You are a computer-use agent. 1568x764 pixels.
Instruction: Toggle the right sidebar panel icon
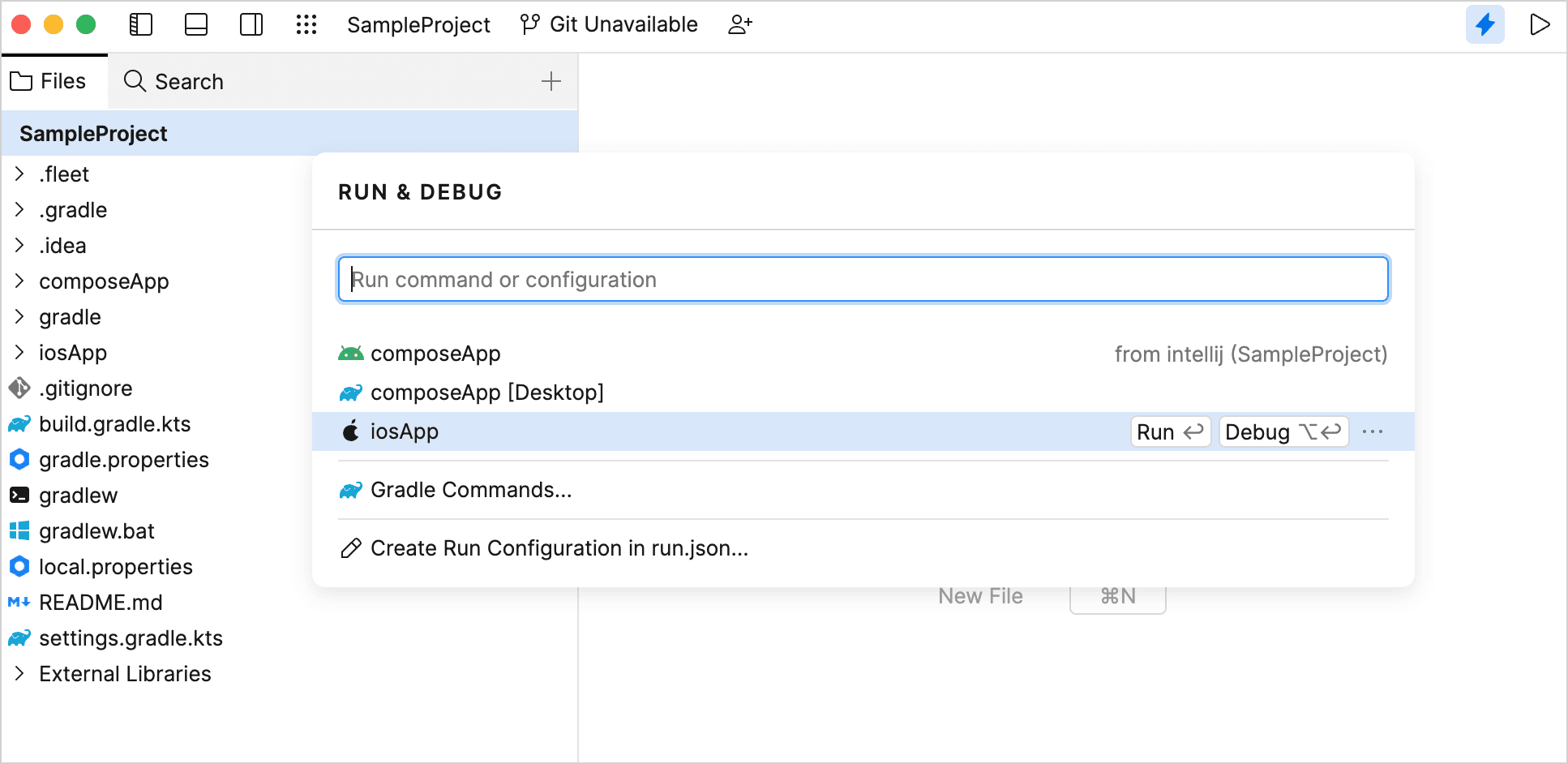click(251, 25)
